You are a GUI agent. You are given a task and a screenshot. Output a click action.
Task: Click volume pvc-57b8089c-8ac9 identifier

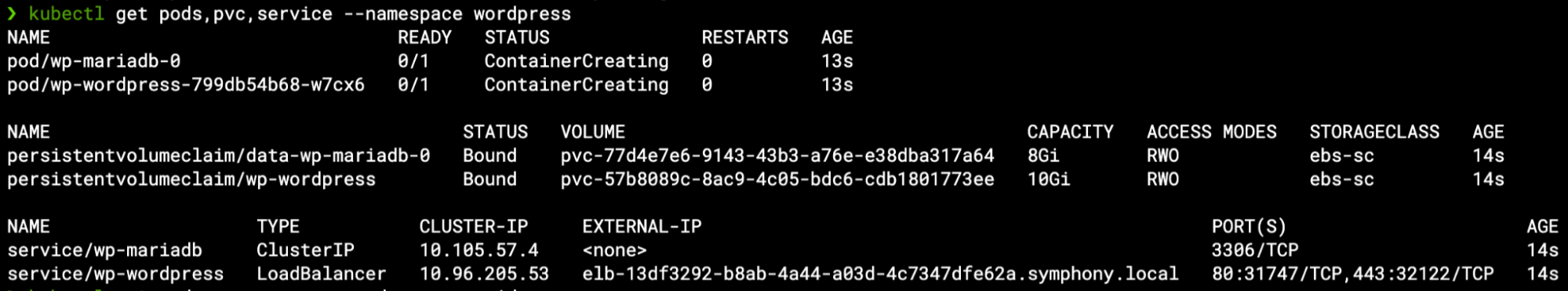pyautogui.click(x=777, y=179)
